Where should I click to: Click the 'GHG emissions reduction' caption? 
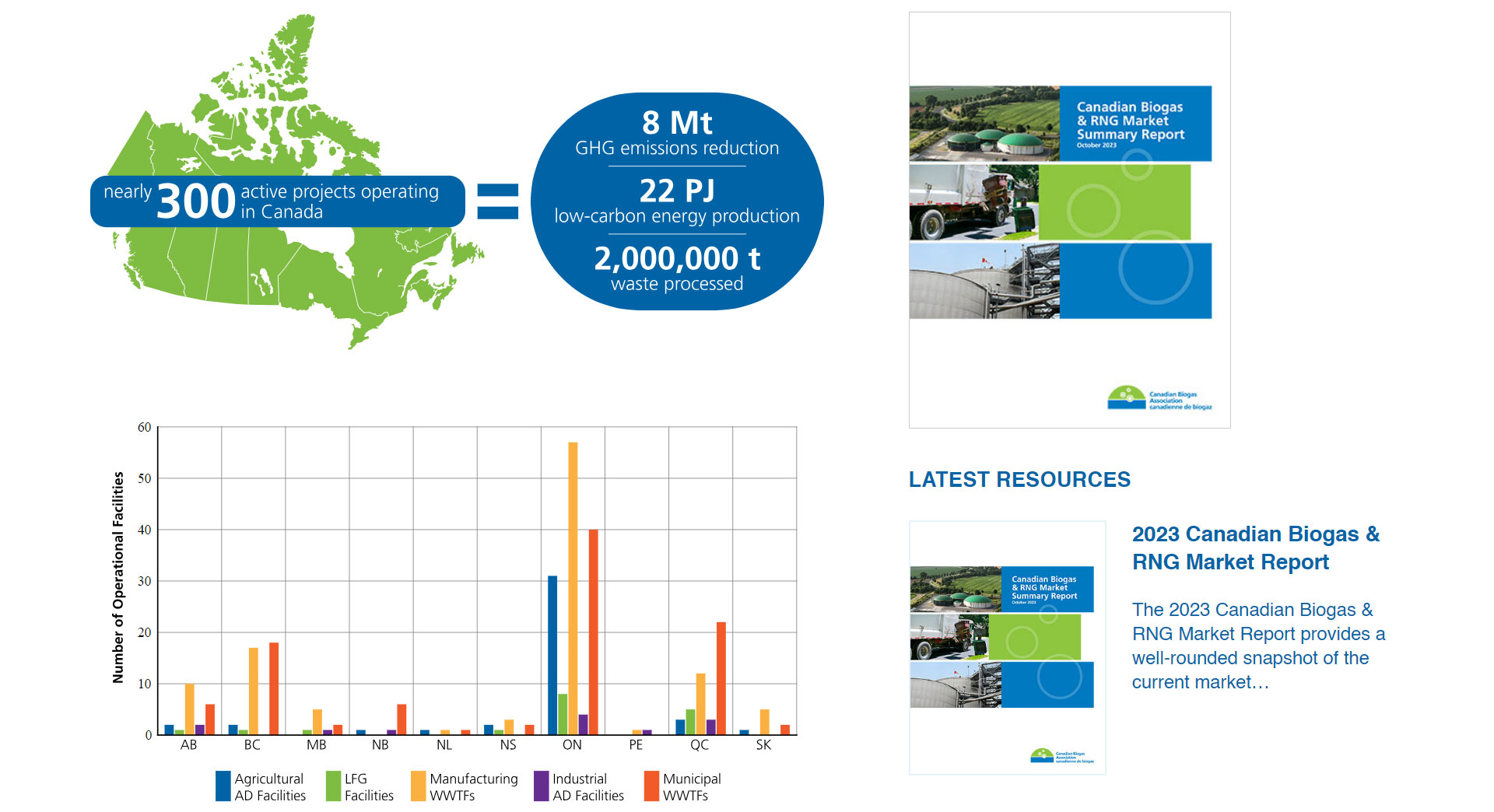point(677,149)
